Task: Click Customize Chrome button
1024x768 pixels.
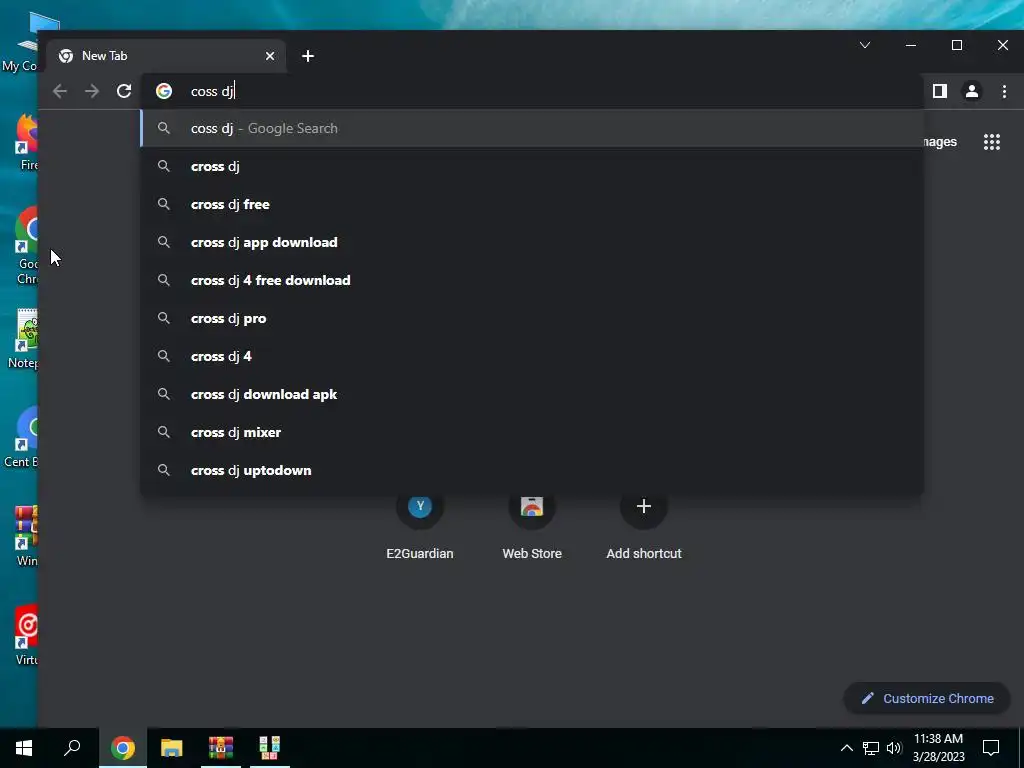Action: 927,699
